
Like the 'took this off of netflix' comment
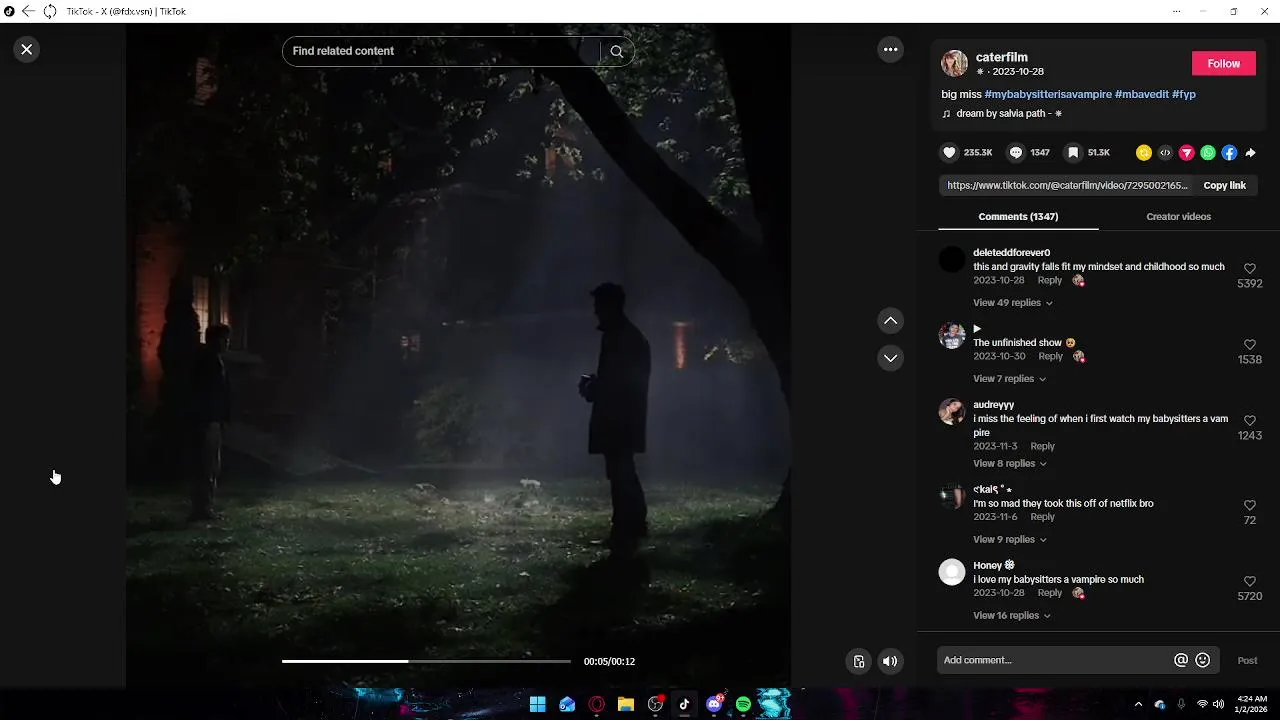pyautogui.click(x=1250, y=506)
